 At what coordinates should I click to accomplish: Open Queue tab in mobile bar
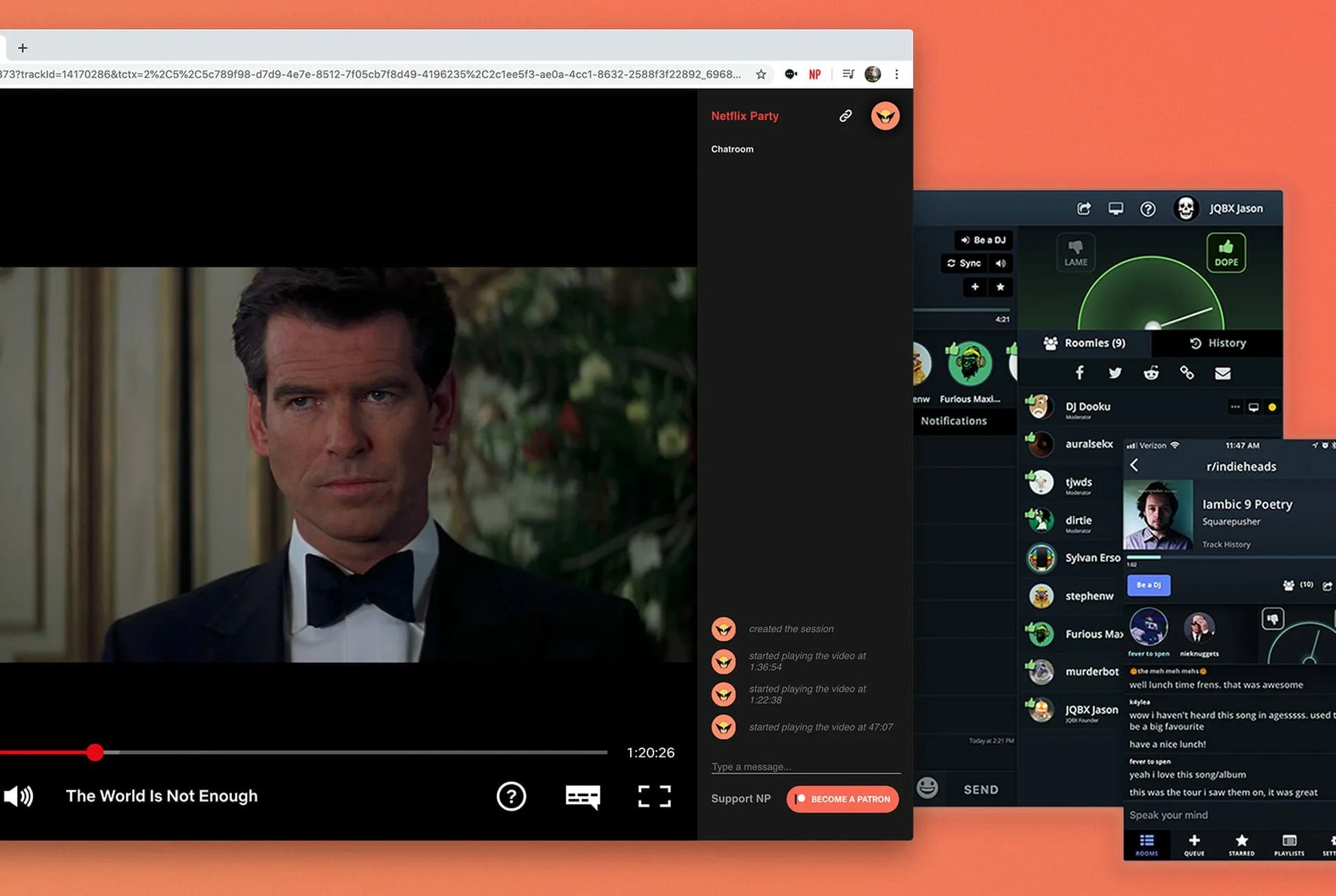click(1194, 844)
